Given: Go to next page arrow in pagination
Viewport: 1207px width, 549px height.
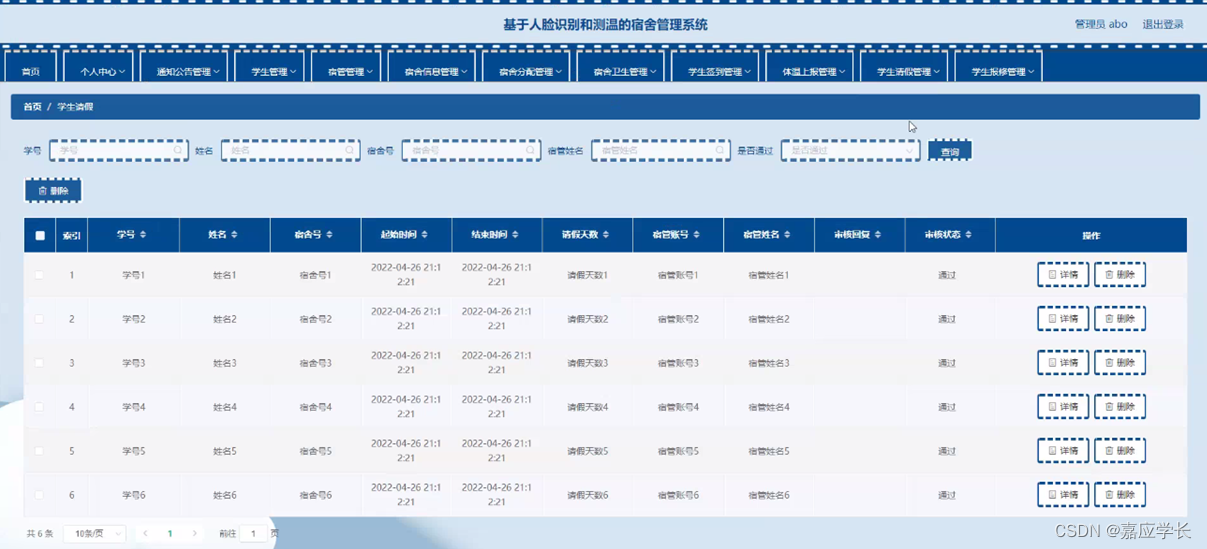Looking at the screenshot, I should pyautogui.click(x=194, y=534).
